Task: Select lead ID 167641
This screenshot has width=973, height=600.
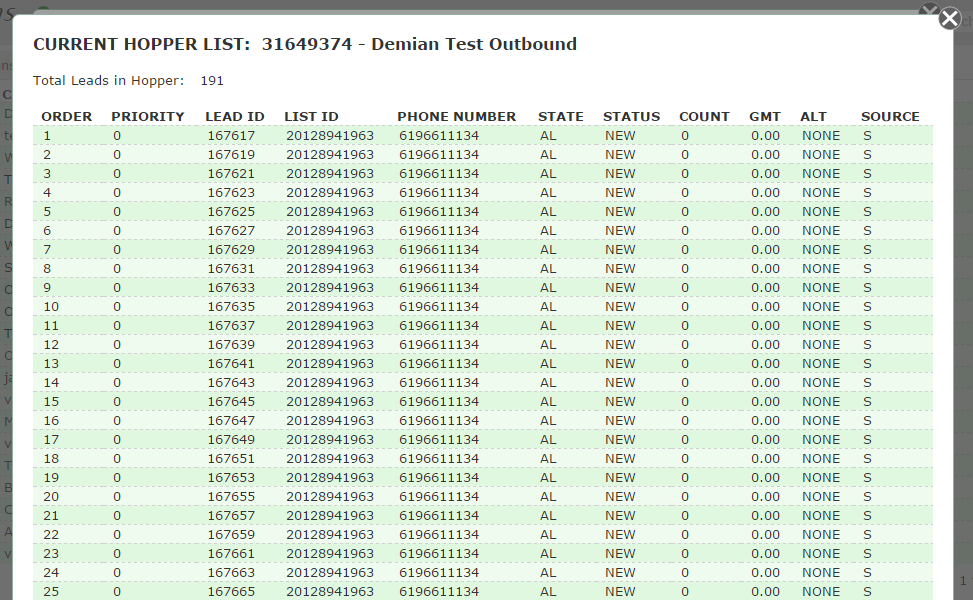Action: [231, 364]
